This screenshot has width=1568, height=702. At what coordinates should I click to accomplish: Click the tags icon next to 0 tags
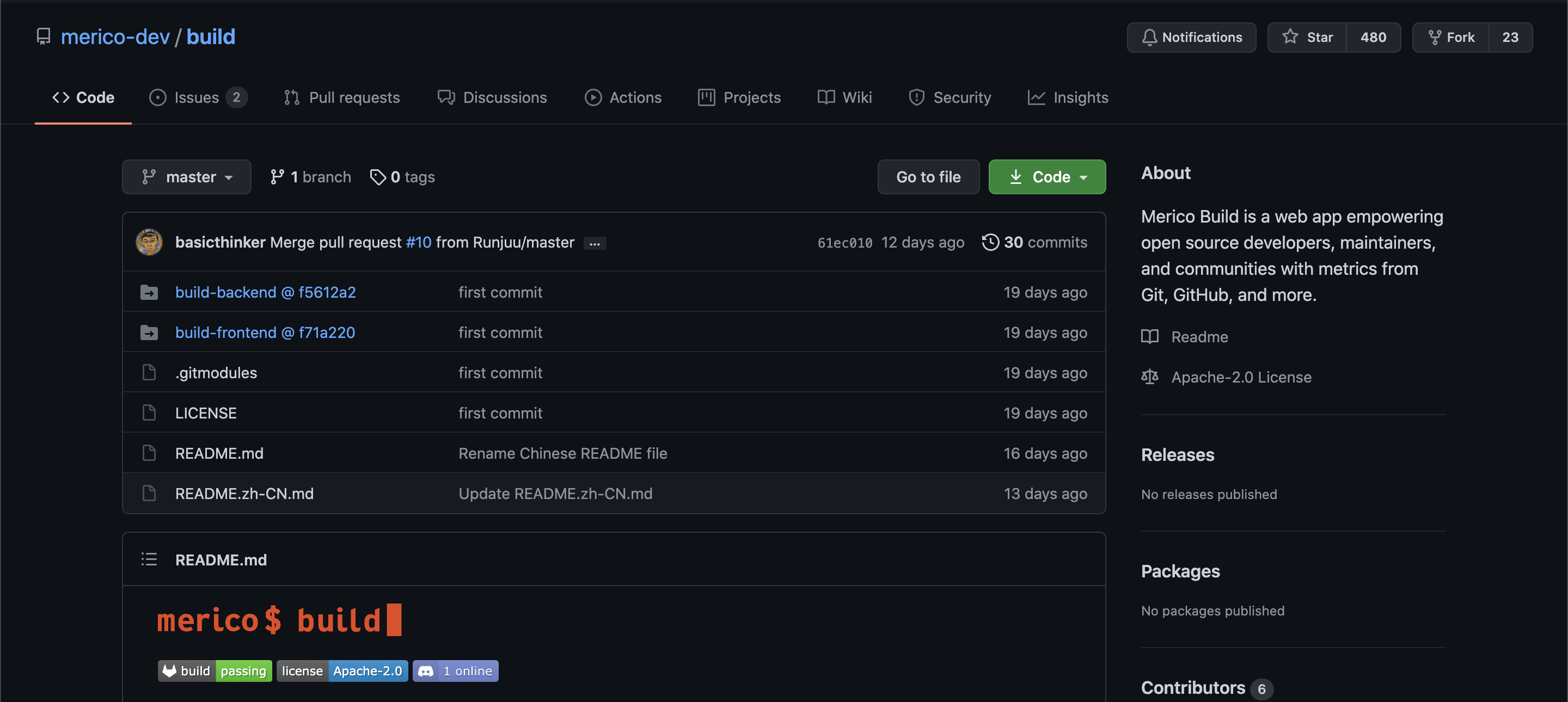coord(378,177)
